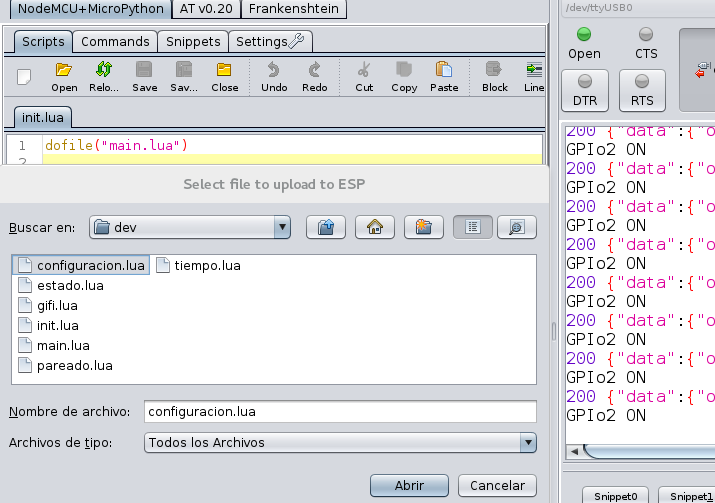The width and height of the screenshot is (715, 503).
Task: Click the Snippet0 button
Action: tap(616, 496)
